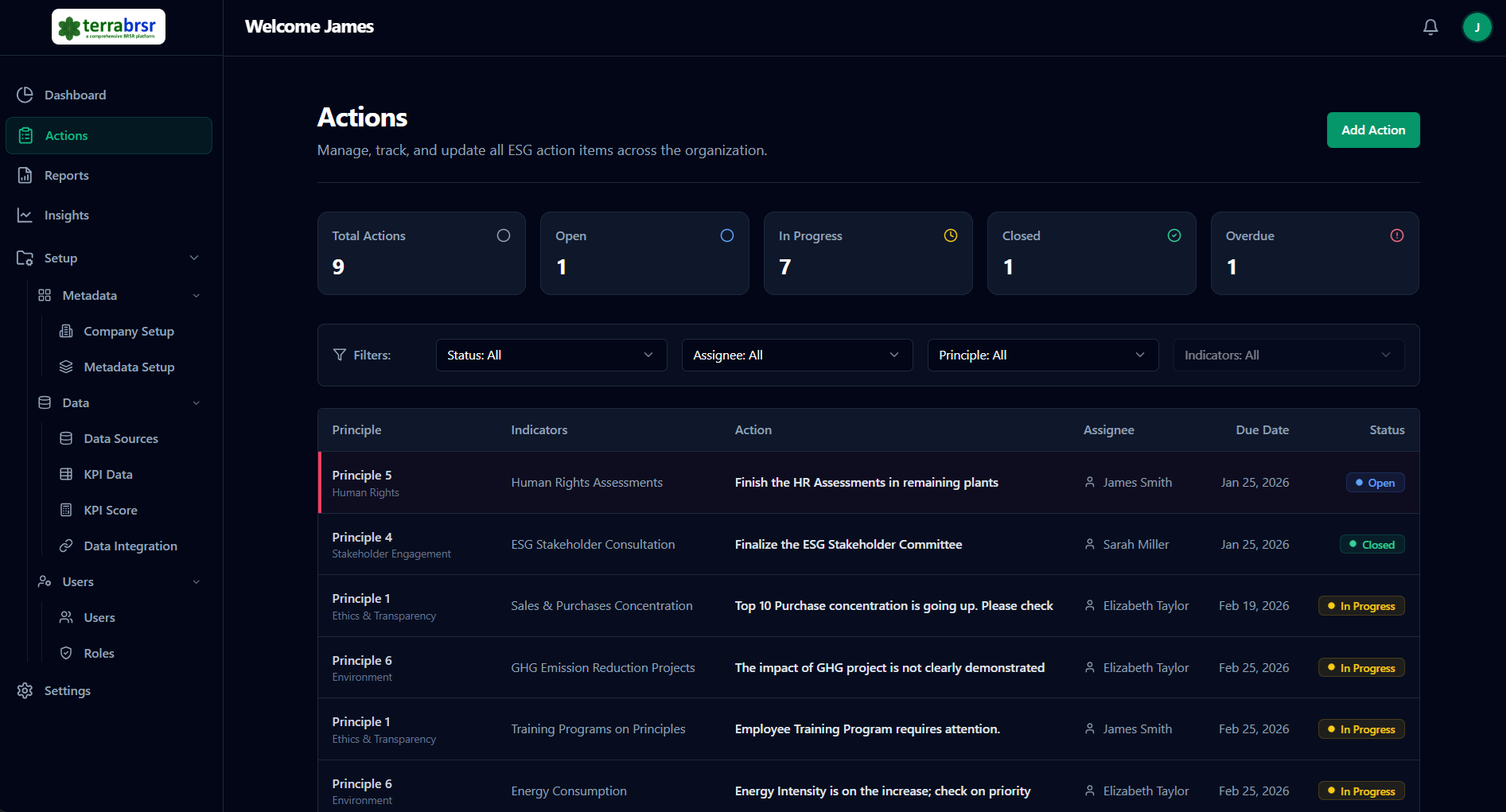Viewport: 1506px width, 812px height.
Task: Click the Insights line chart icon
Action: (25, 215)
